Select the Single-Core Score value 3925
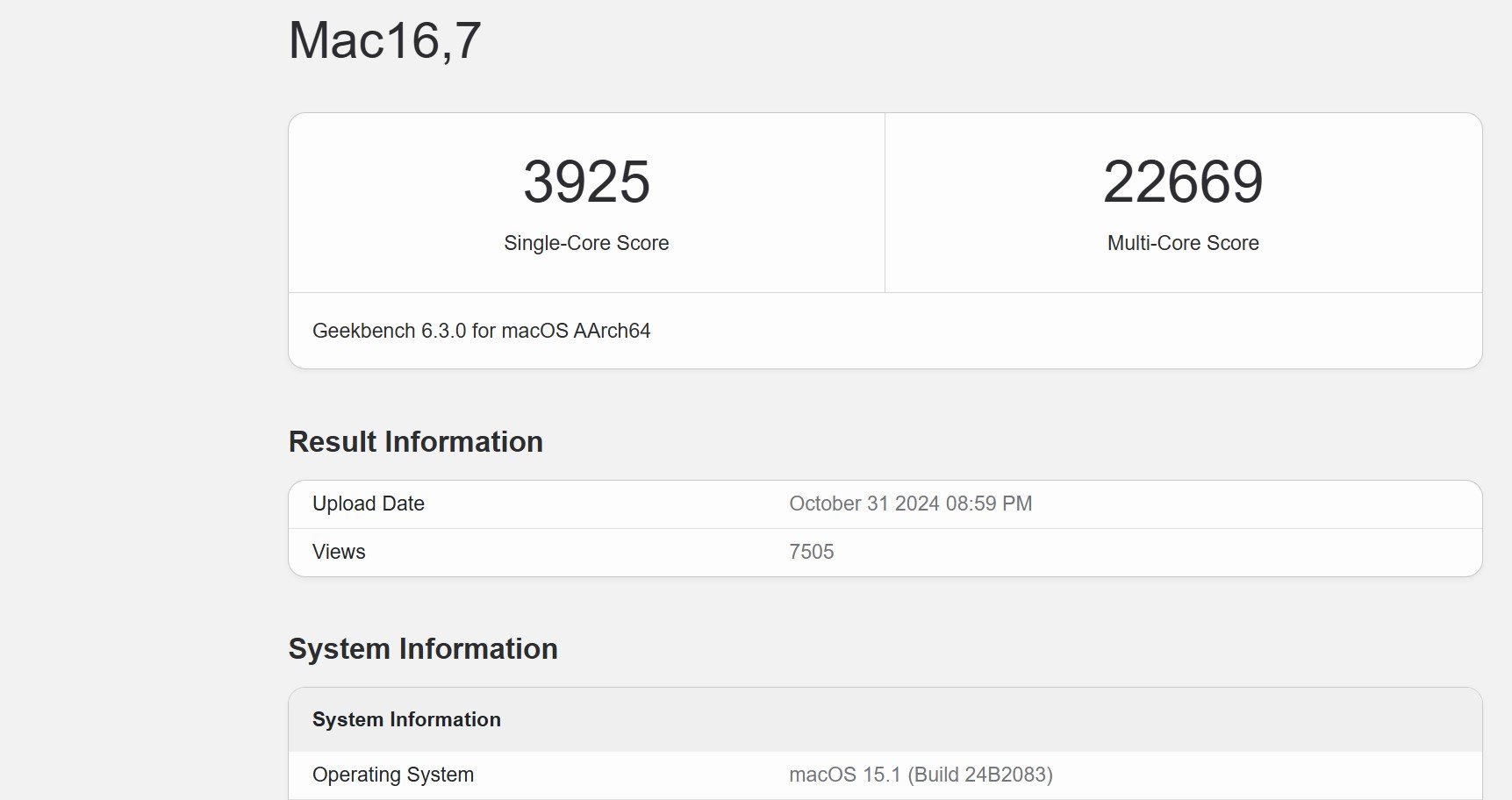The height and width of the screenshot is (800, 1512). (x=586, y=182)
